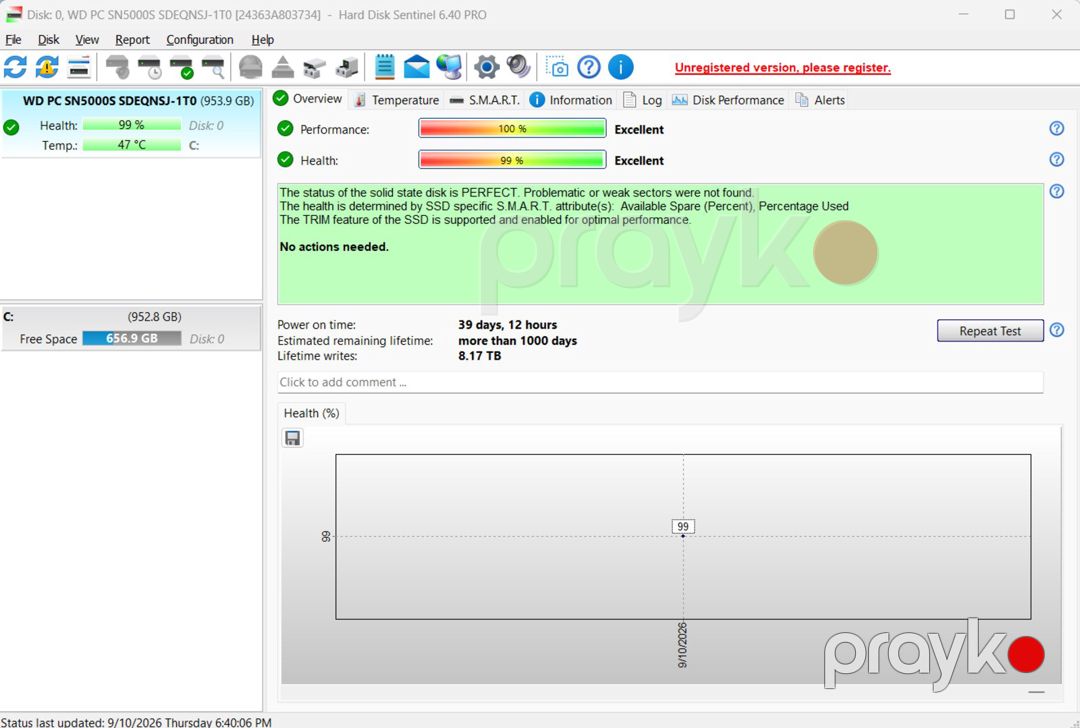Open the View menu

click(87, 40)
